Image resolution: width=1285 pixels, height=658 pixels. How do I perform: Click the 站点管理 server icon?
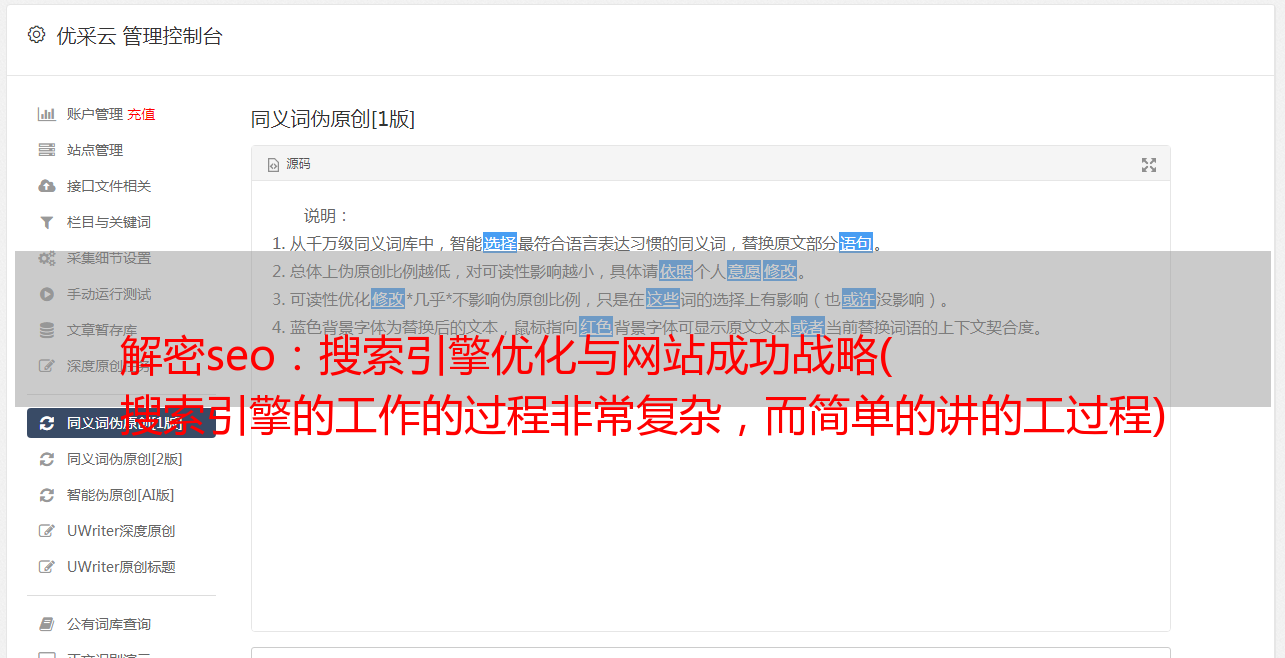46,150
